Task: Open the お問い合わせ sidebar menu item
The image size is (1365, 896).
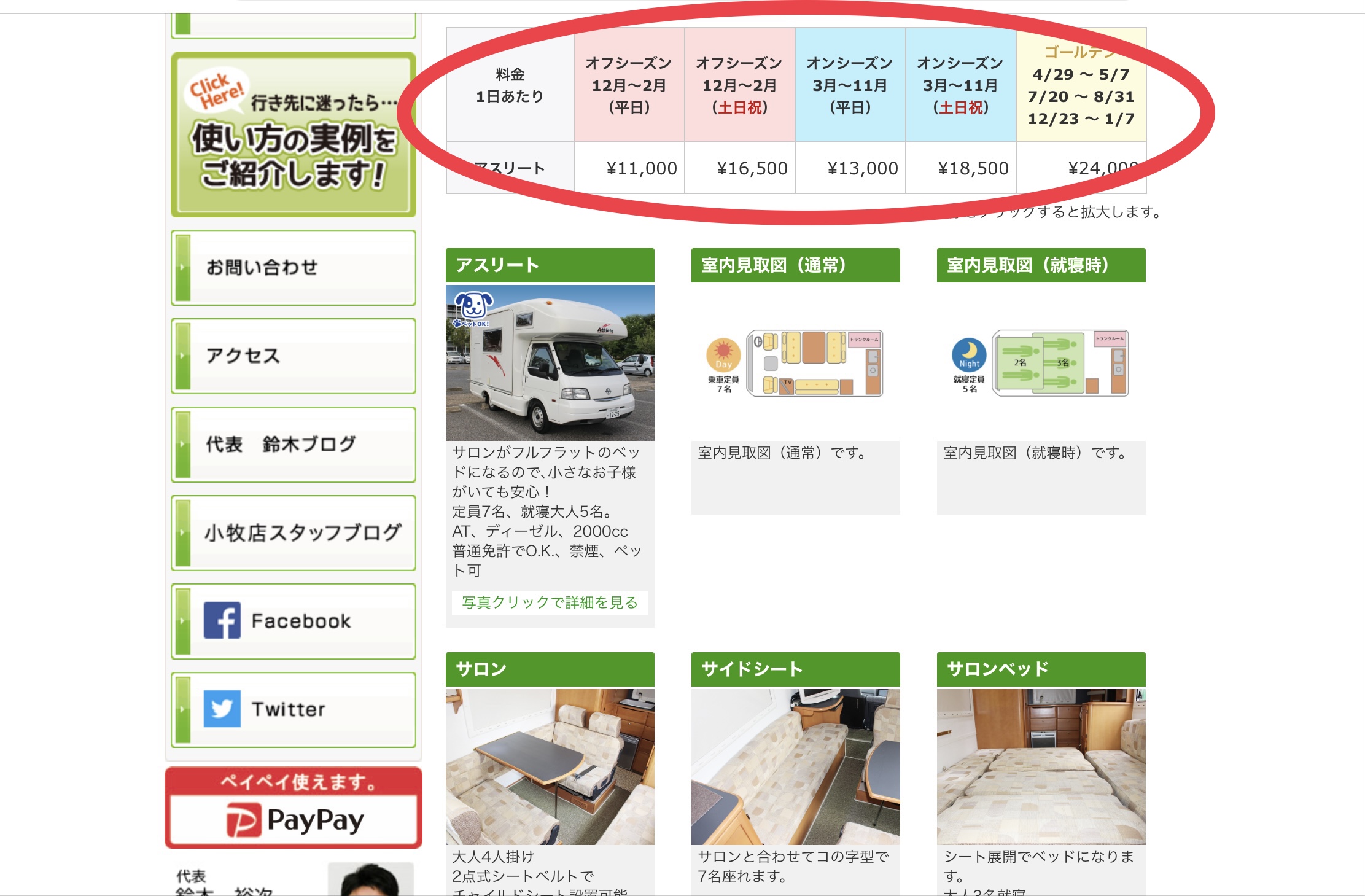Action: [x=294, y=268]
